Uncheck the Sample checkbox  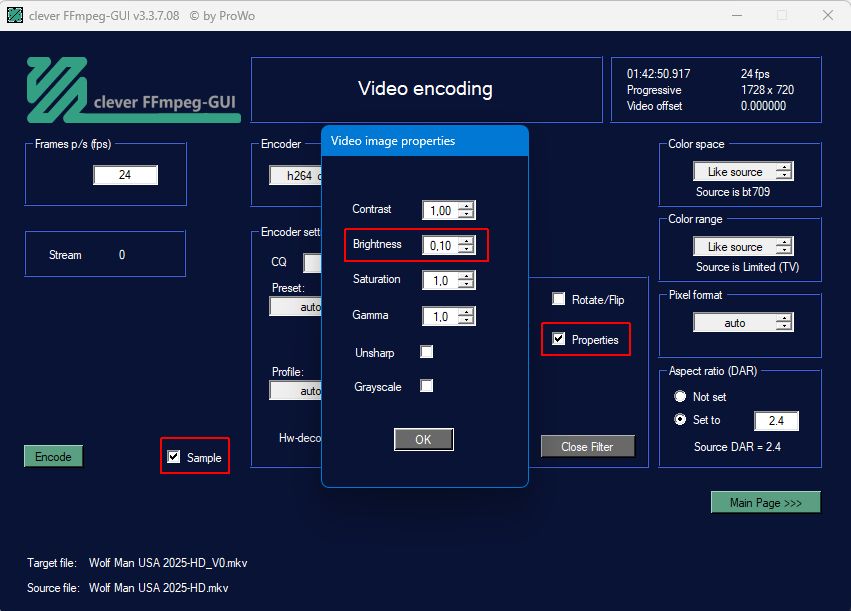point(174,457)
